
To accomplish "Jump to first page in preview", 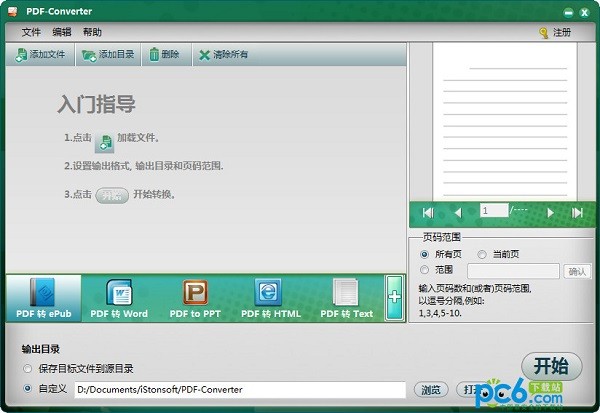I will (x=428, y=212).
